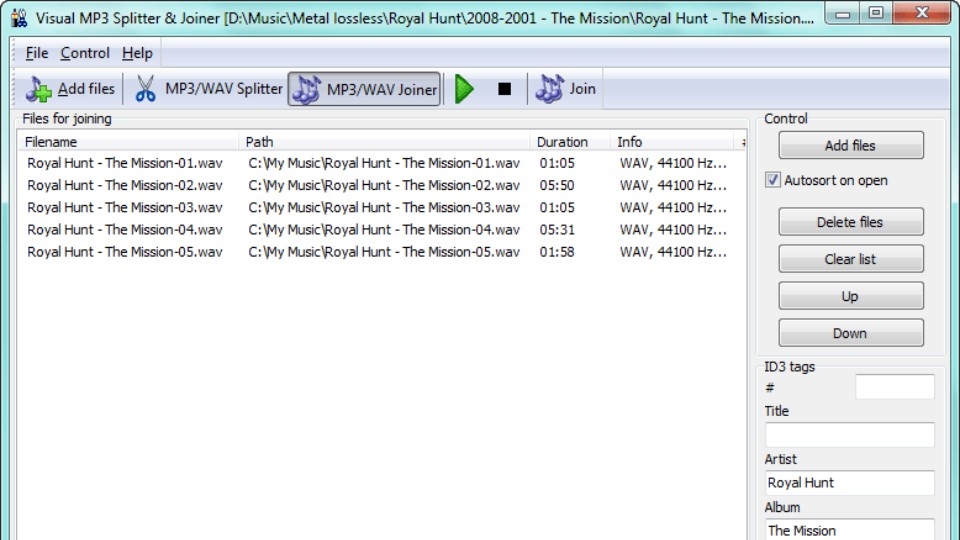Switch to MP3/WAV Splitter scissors mode
The width and height of the screenshot is (960, 540).
point(208,89)
